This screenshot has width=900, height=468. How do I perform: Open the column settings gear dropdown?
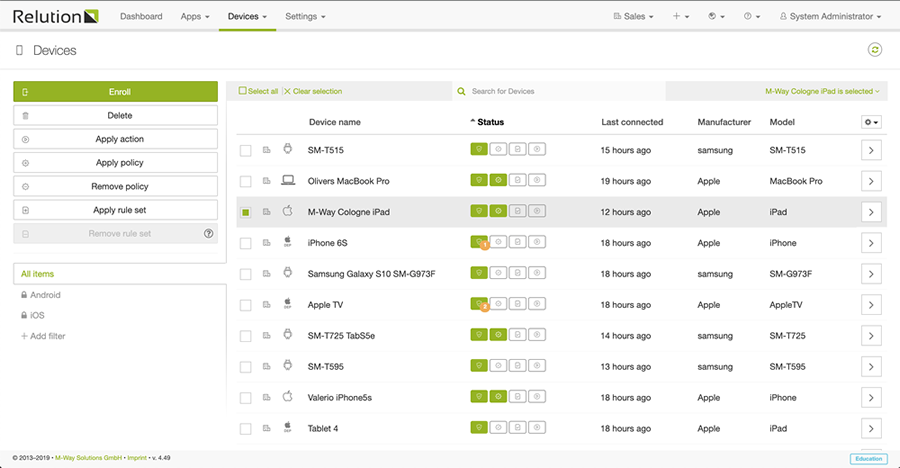(x=871, y=122)
